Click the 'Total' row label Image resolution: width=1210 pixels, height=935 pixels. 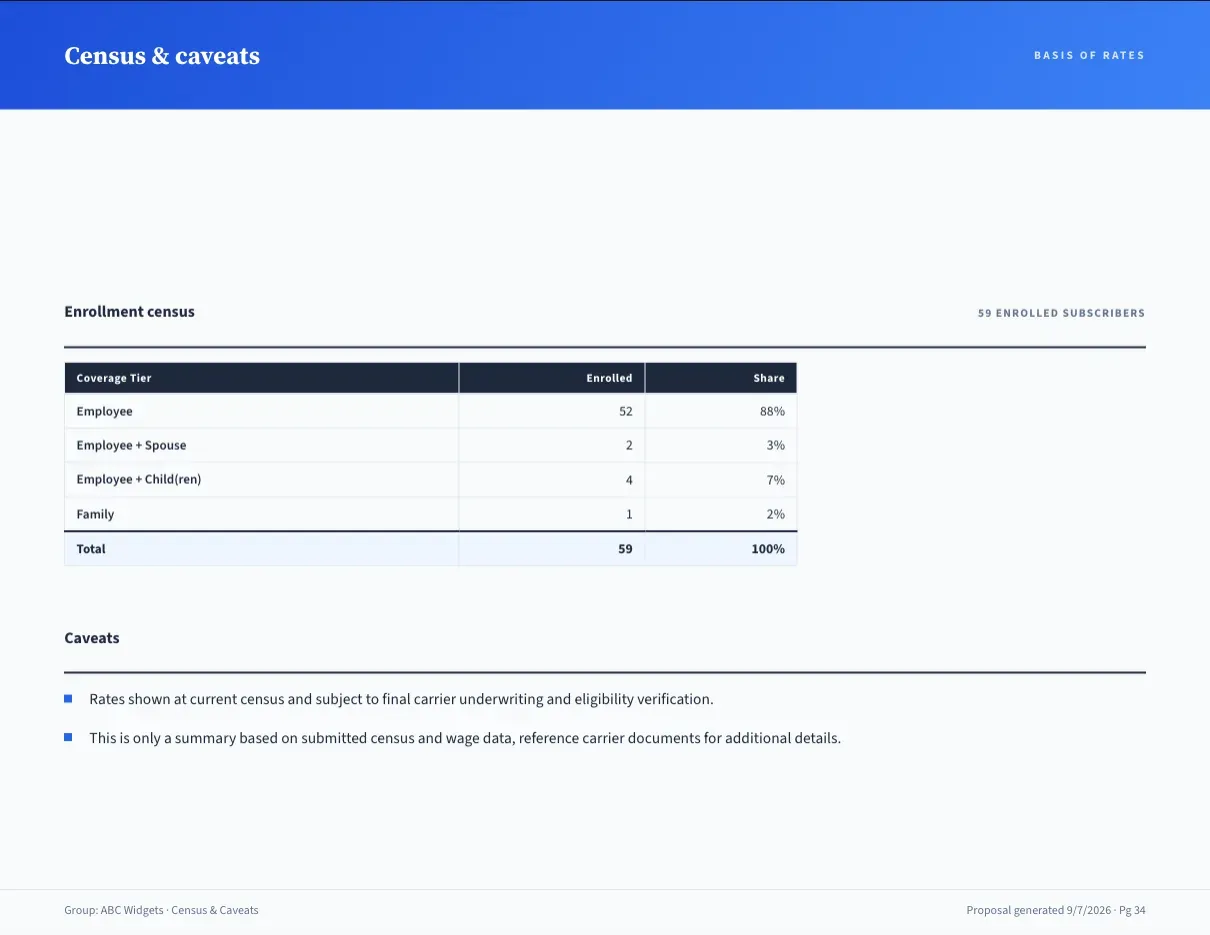(x=91, y=549)
